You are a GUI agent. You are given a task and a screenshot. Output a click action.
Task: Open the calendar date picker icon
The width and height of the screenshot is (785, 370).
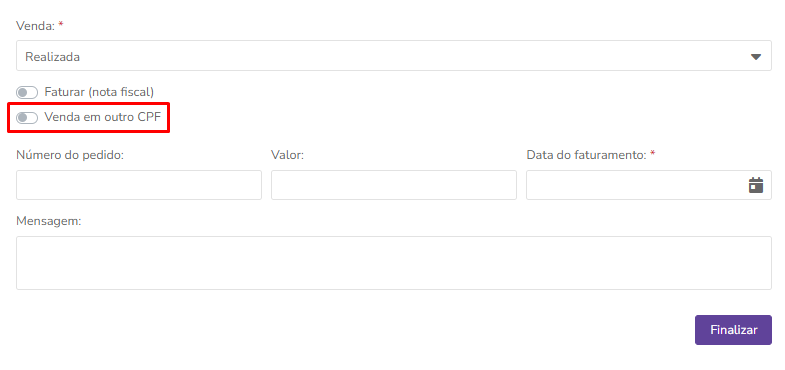pyautogui.click(x=755, y=185)
